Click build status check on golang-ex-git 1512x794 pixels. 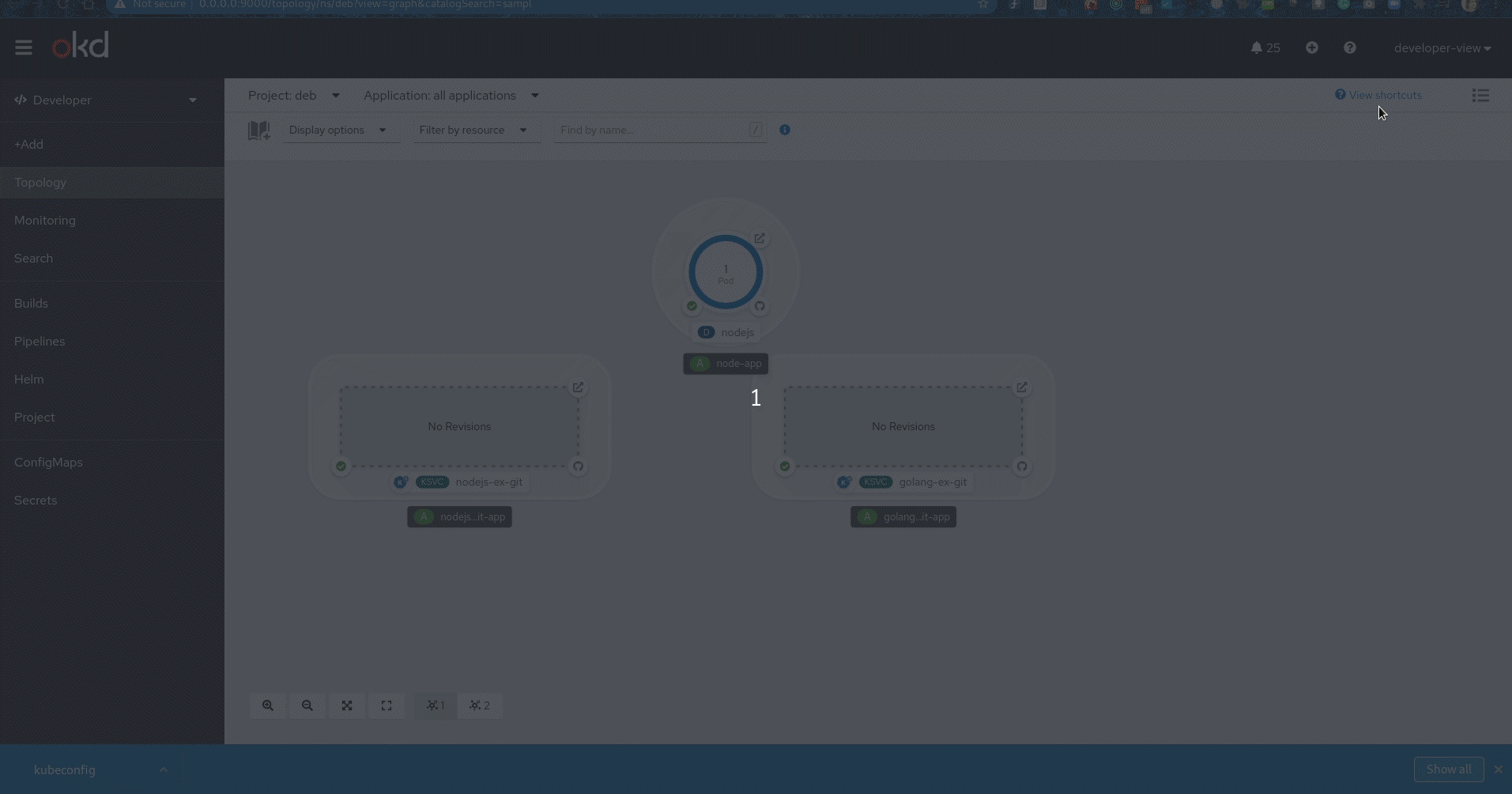[785, 466]
